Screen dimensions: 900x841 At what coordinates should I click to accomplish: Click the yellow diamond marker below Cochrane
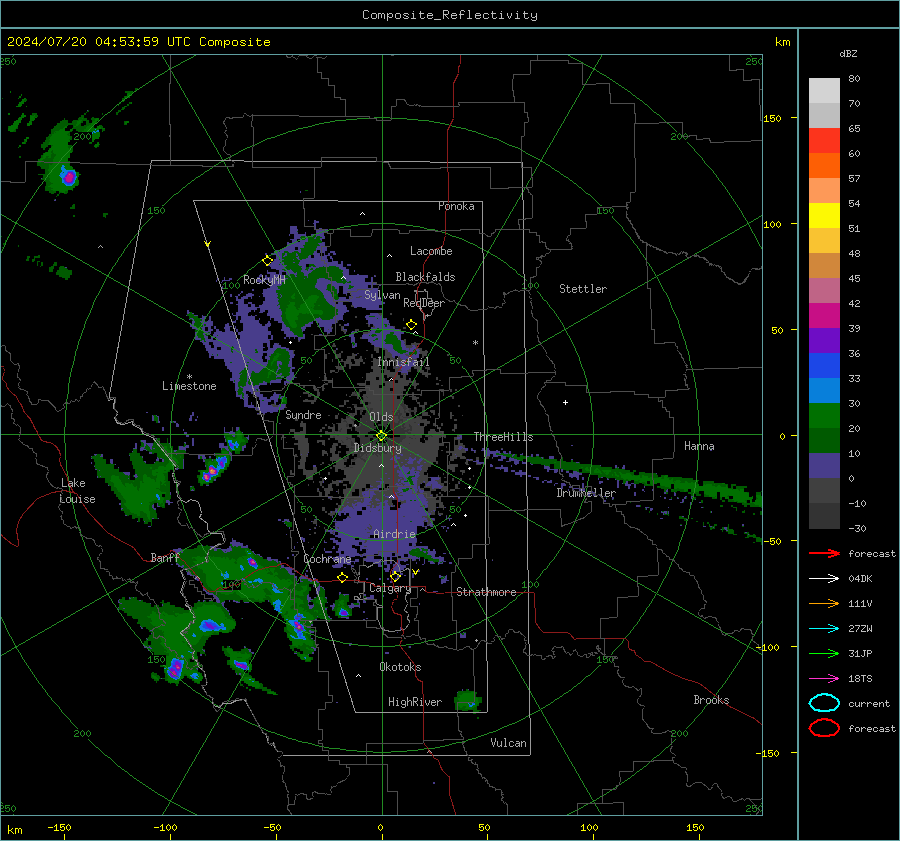[343, 577]
